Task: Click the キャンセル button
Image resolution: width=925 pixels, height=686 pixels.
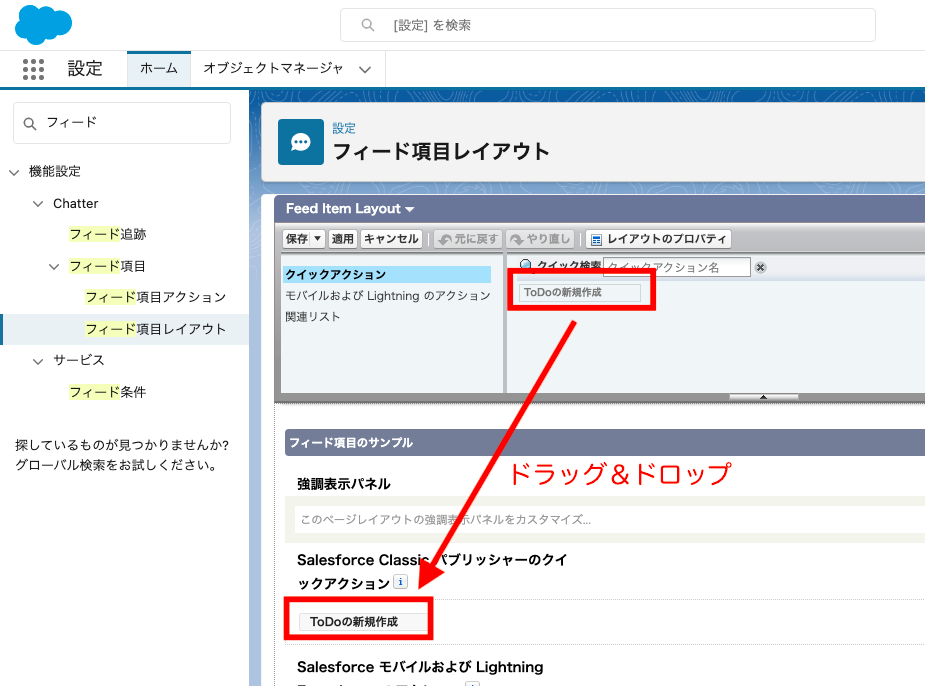Action: tap(391, 238)
